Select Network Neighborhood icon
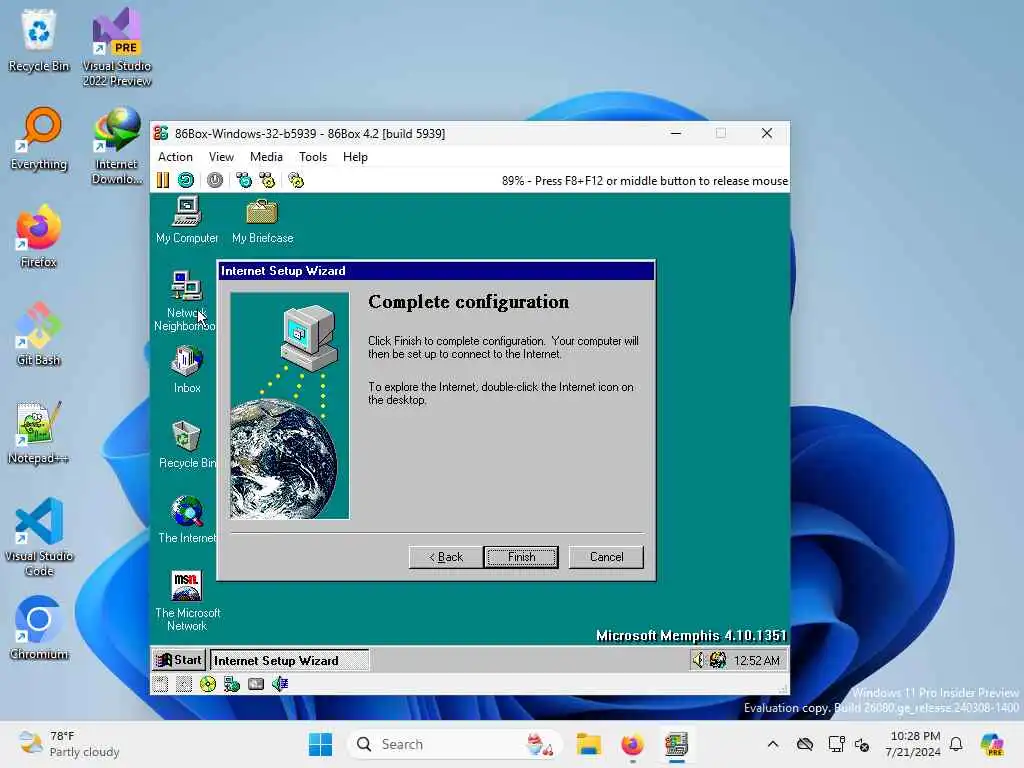The image size is (1024, 768). click(x=185, y=300)
